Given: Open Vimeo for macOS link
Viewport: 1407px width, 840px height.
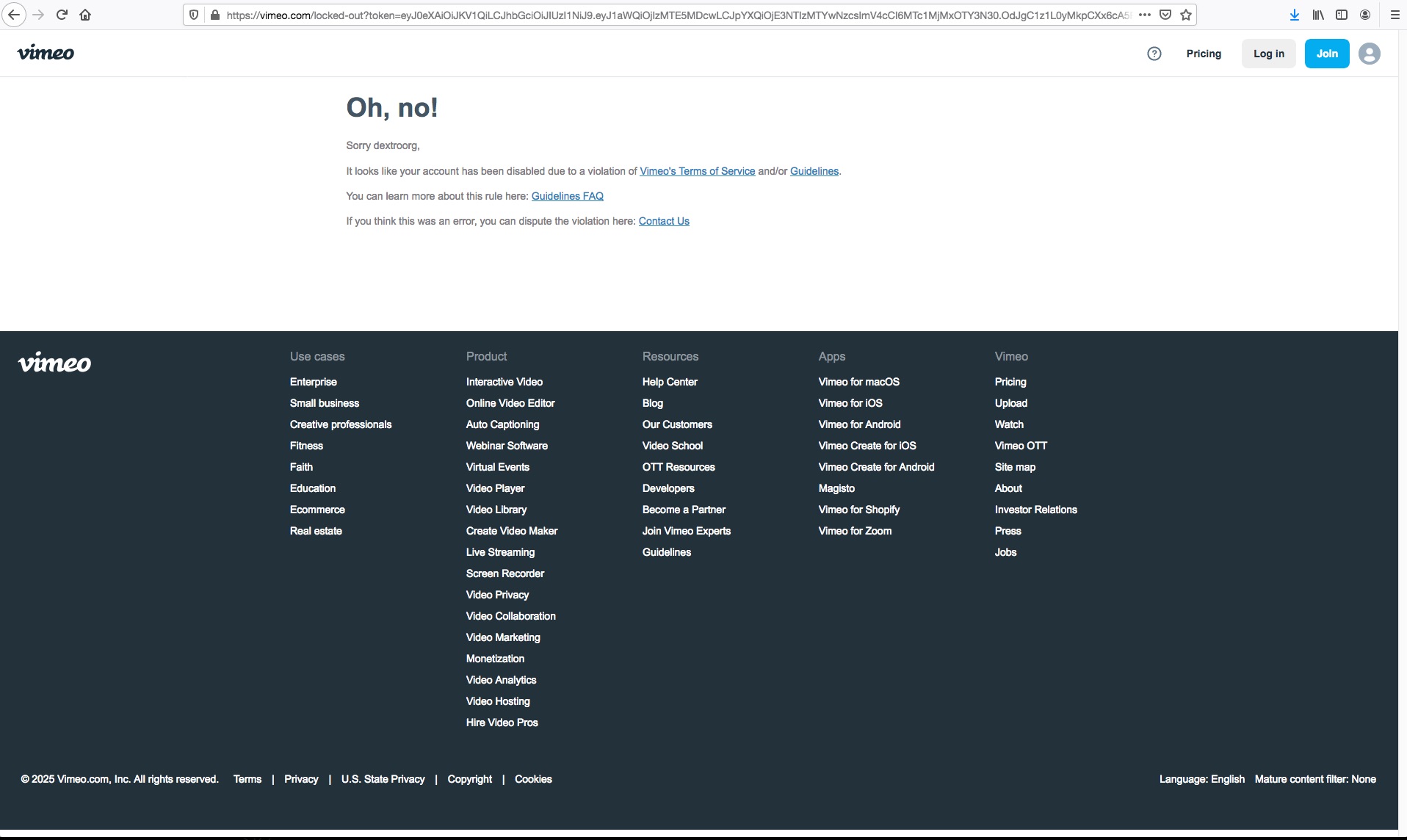Looking at the screenshot, I should [x=859, y=382].
